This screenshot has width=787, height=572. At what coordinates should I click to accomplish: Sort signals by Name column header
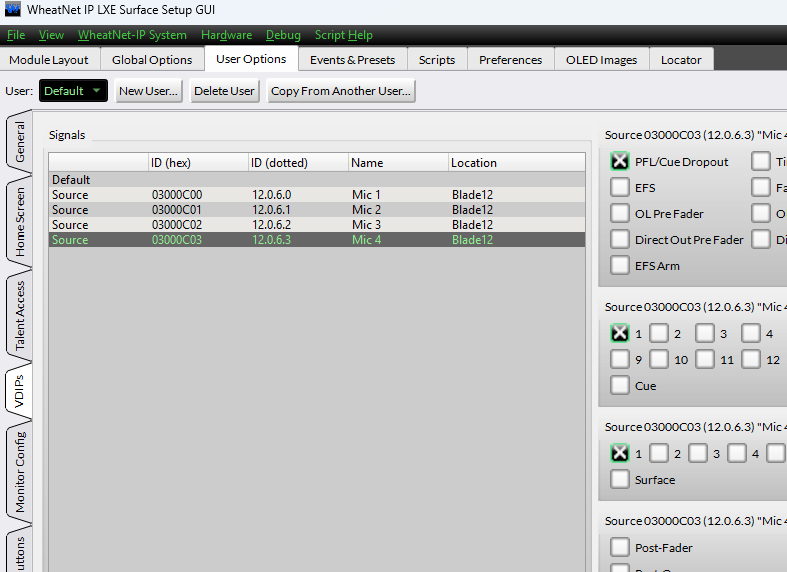398,163
